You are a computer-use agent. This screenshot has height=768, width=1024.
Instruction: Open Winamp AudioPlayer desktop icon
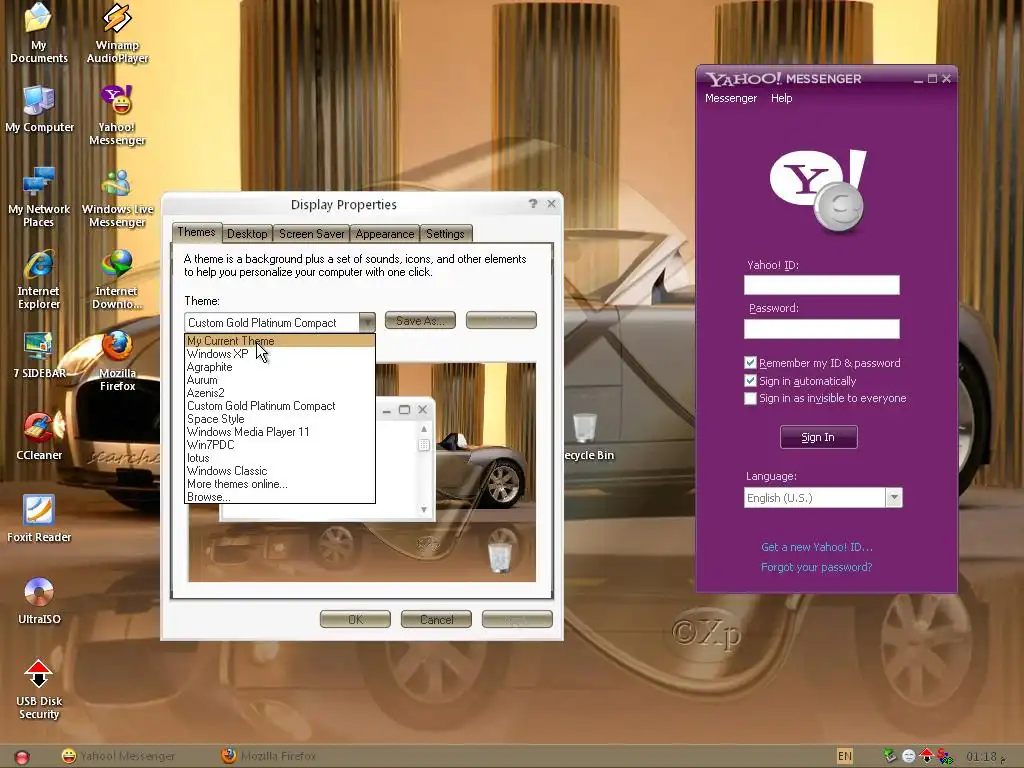click(x=118, y=33)
